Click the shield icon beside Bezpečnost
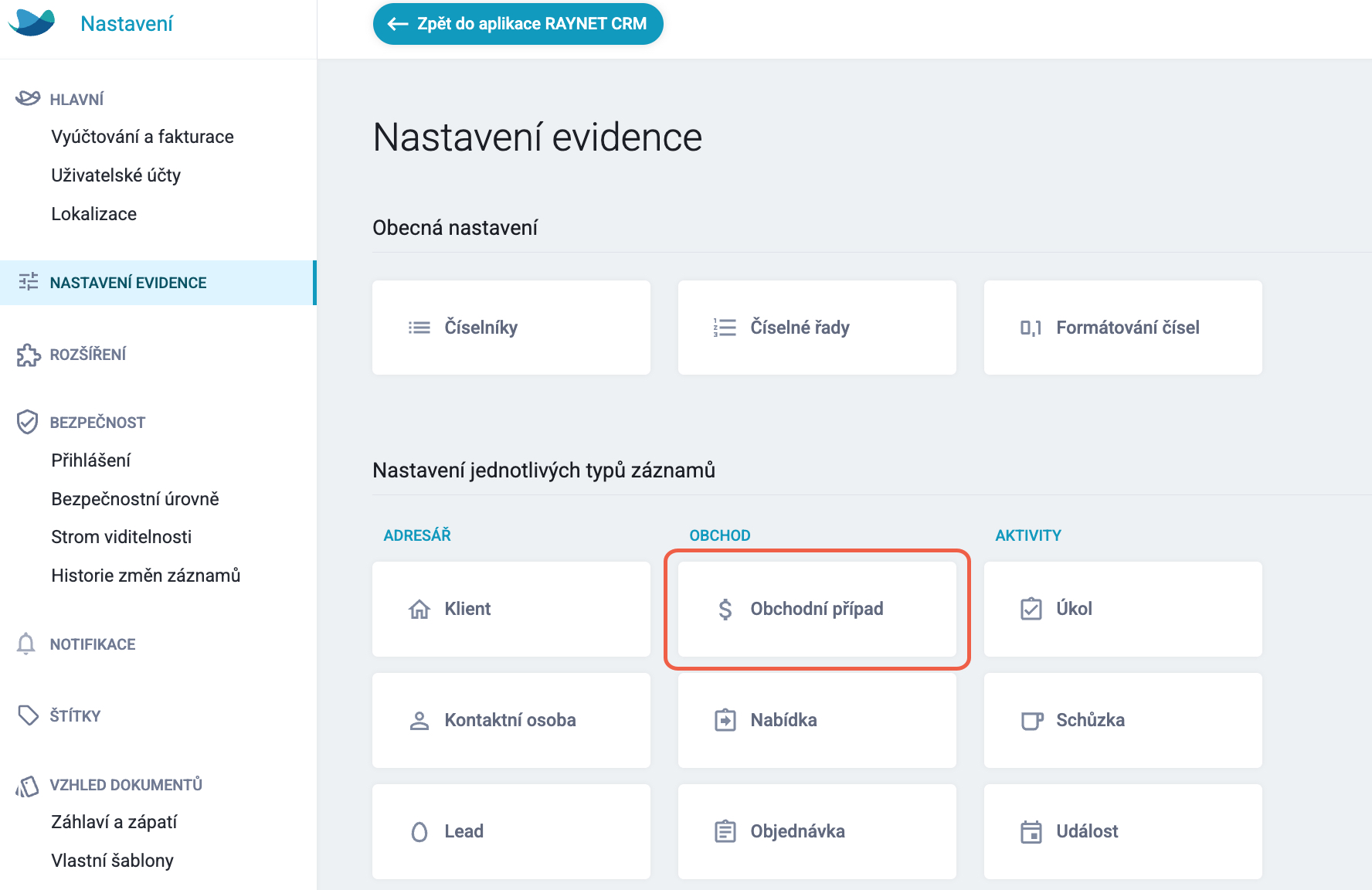This screenshot has width=1372, height=890. 27,422
